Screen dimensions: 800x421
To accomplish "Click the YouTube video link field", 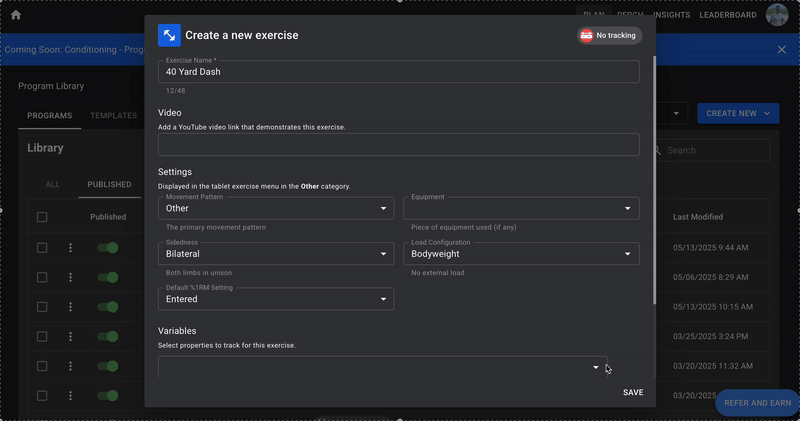I will (x=398, y=144).
